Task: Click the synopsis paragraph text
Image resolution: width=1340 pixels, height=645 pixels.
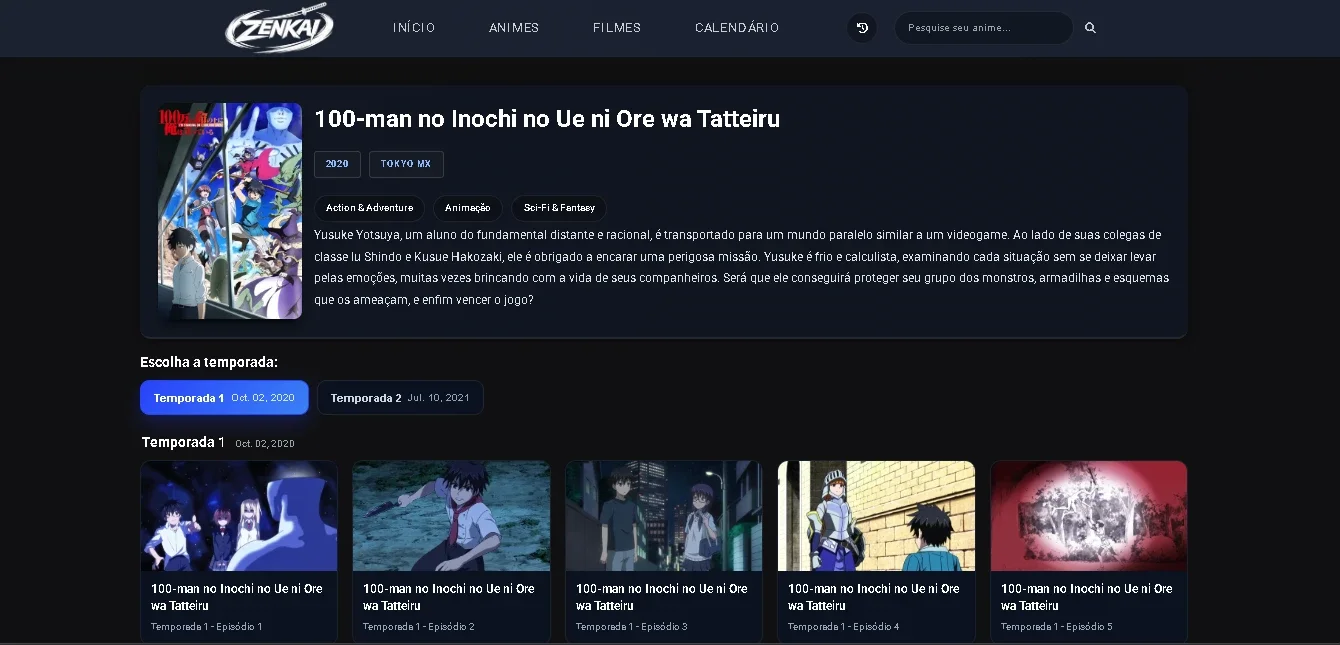Action: click(x=741, y=267)
